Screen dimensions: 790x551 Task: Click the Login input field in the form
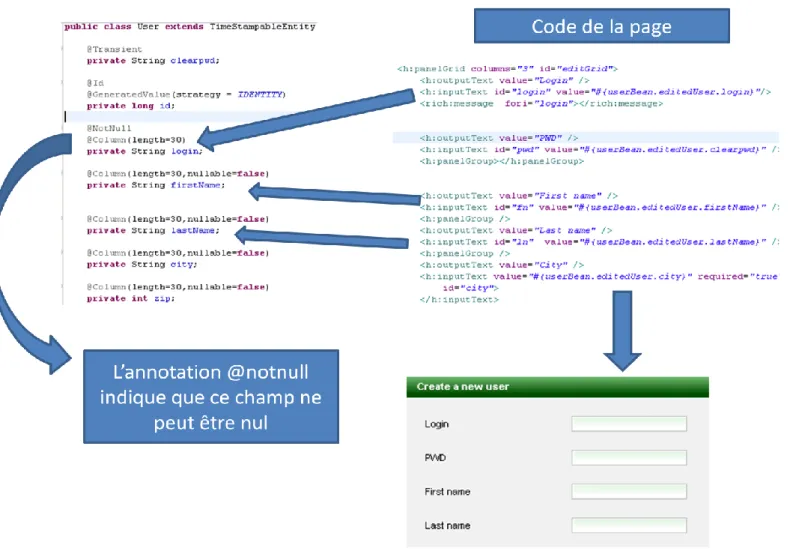tap(629, 424)
